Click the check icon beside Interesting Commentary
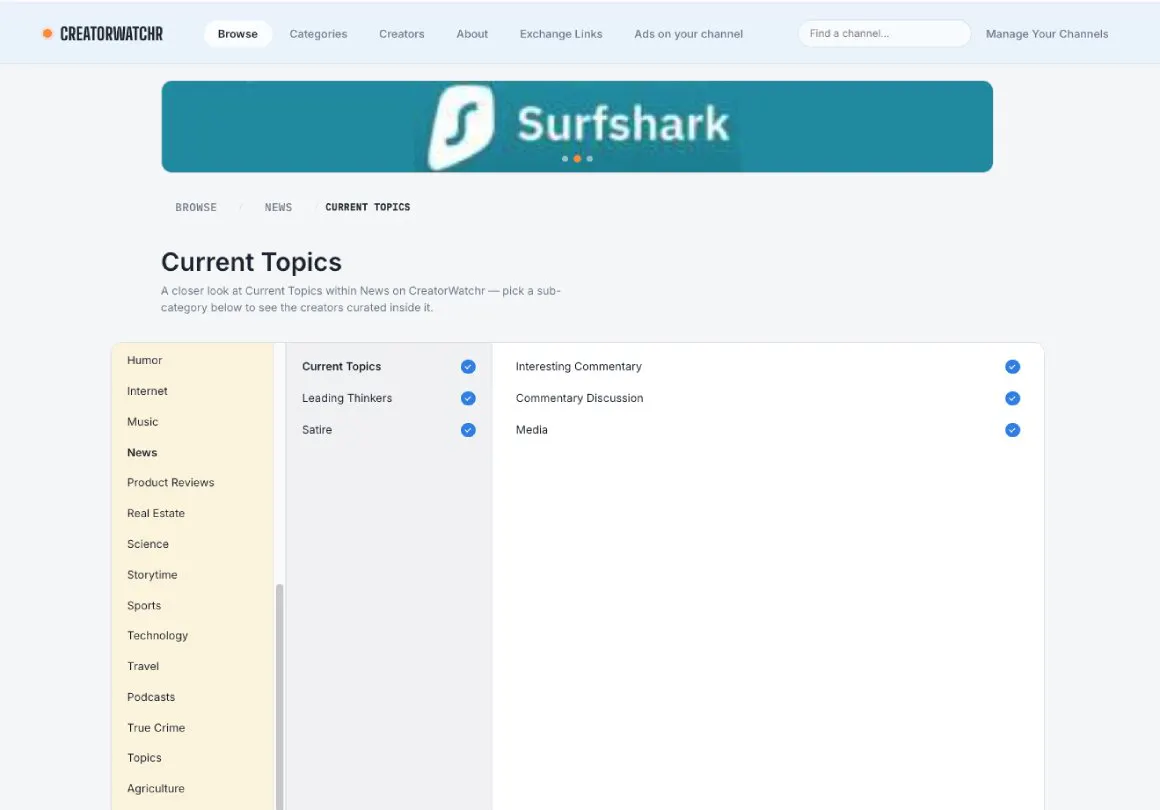The width and height of the screenshot is (1160, 810). [1013, 367]
